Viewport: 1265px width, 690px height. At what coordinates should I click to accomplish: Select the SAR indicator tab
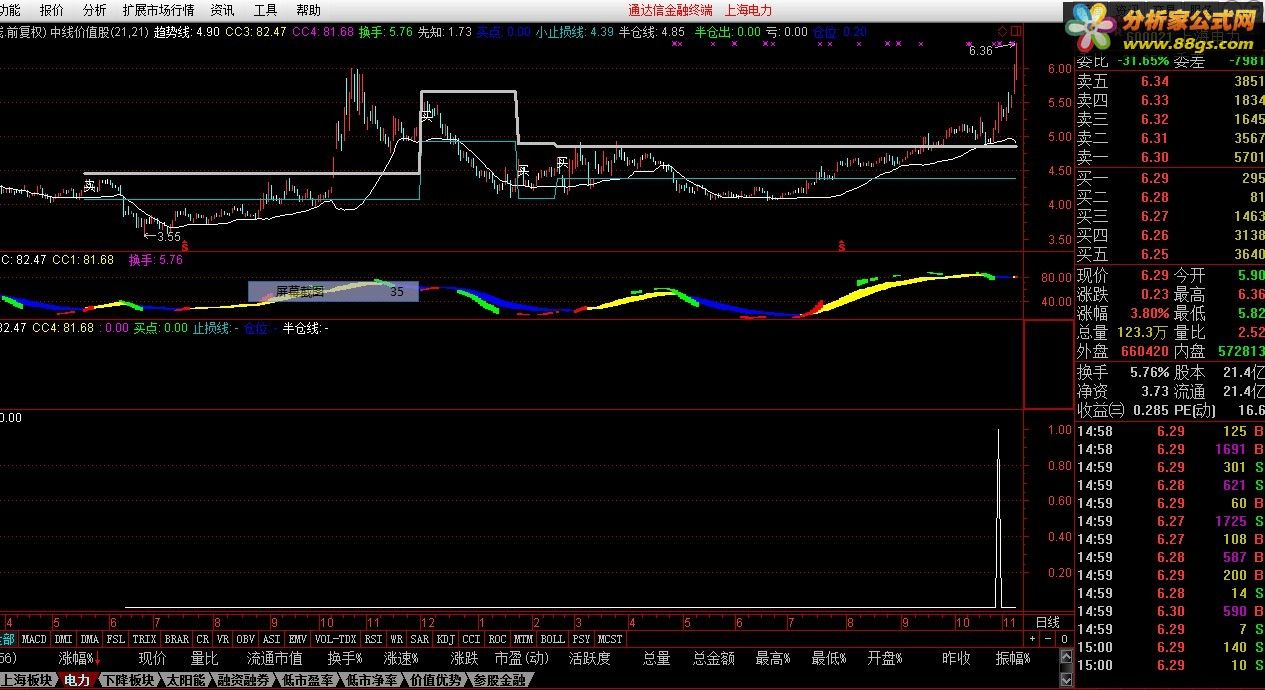point(419,638)
